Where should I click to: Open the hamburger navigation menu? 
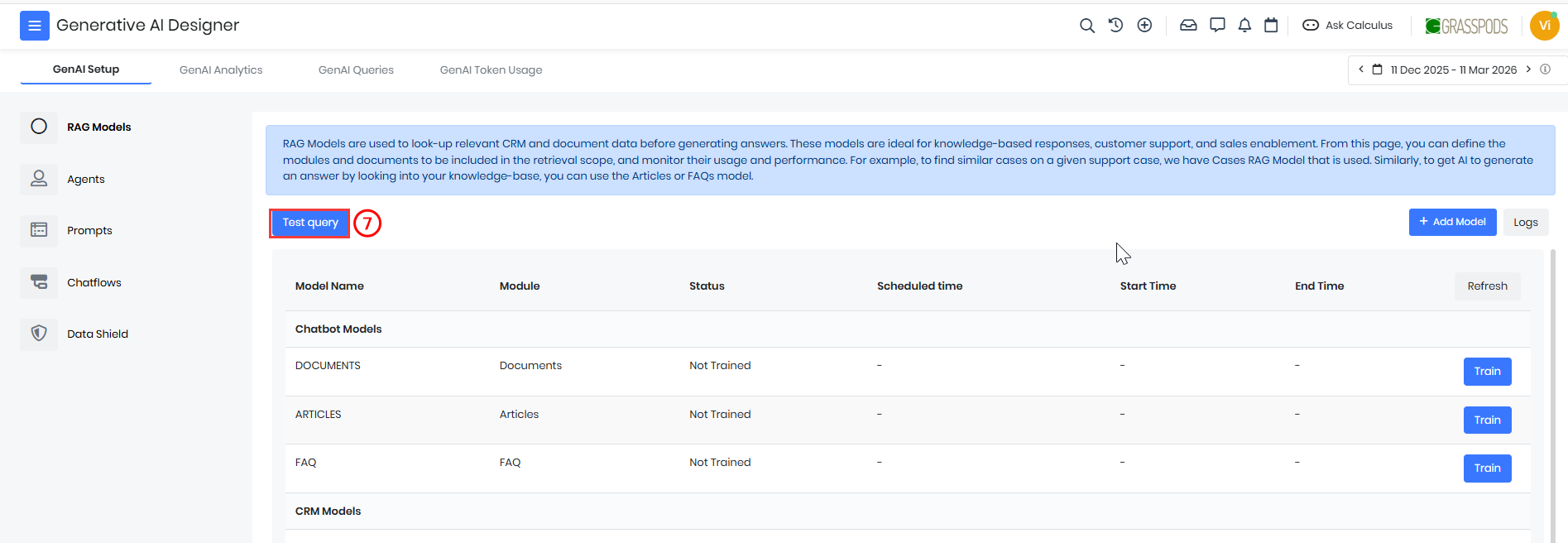point(35,26)
